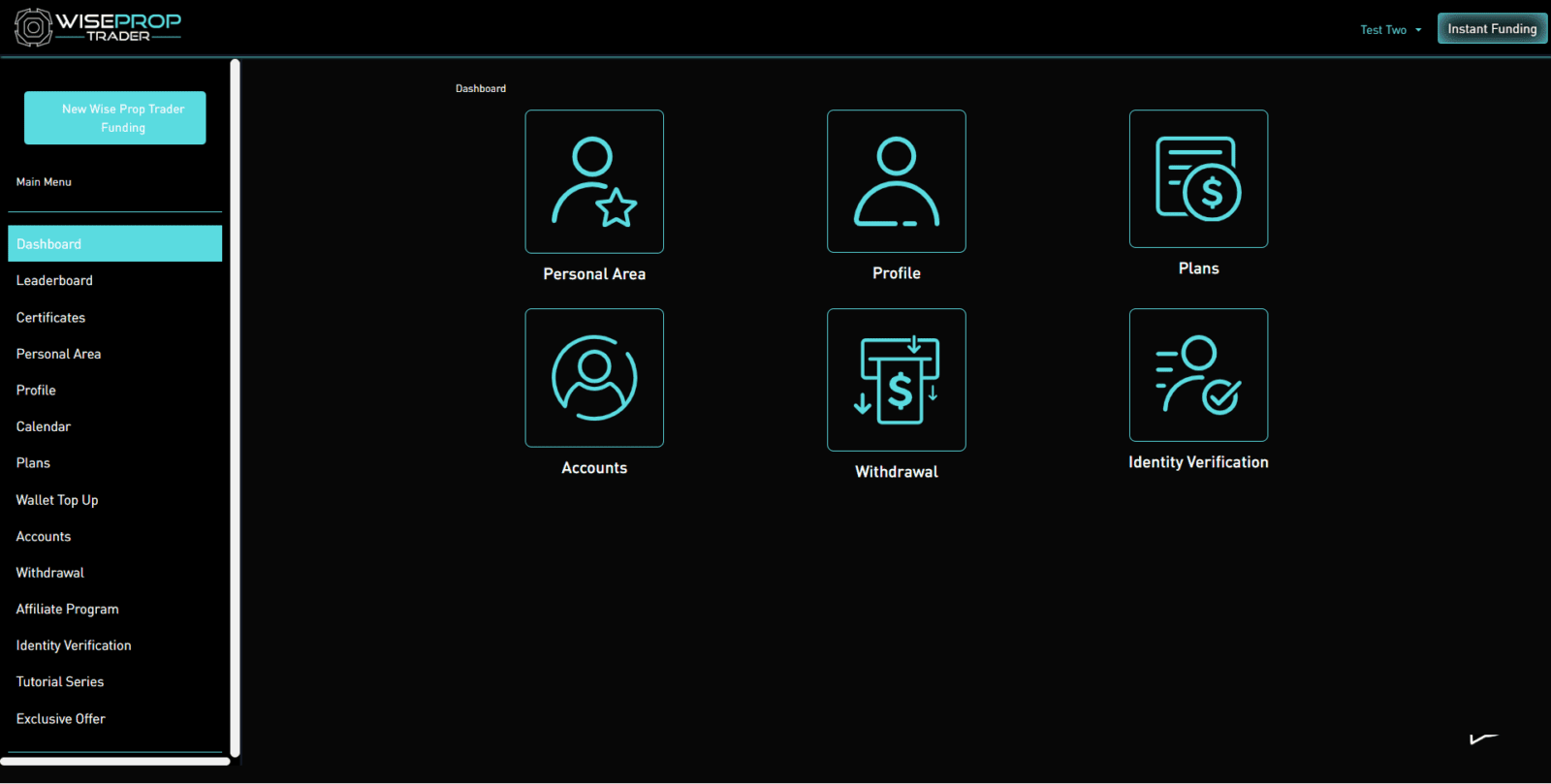Click the chat widget icon at bottom right

click(1483, 739)
